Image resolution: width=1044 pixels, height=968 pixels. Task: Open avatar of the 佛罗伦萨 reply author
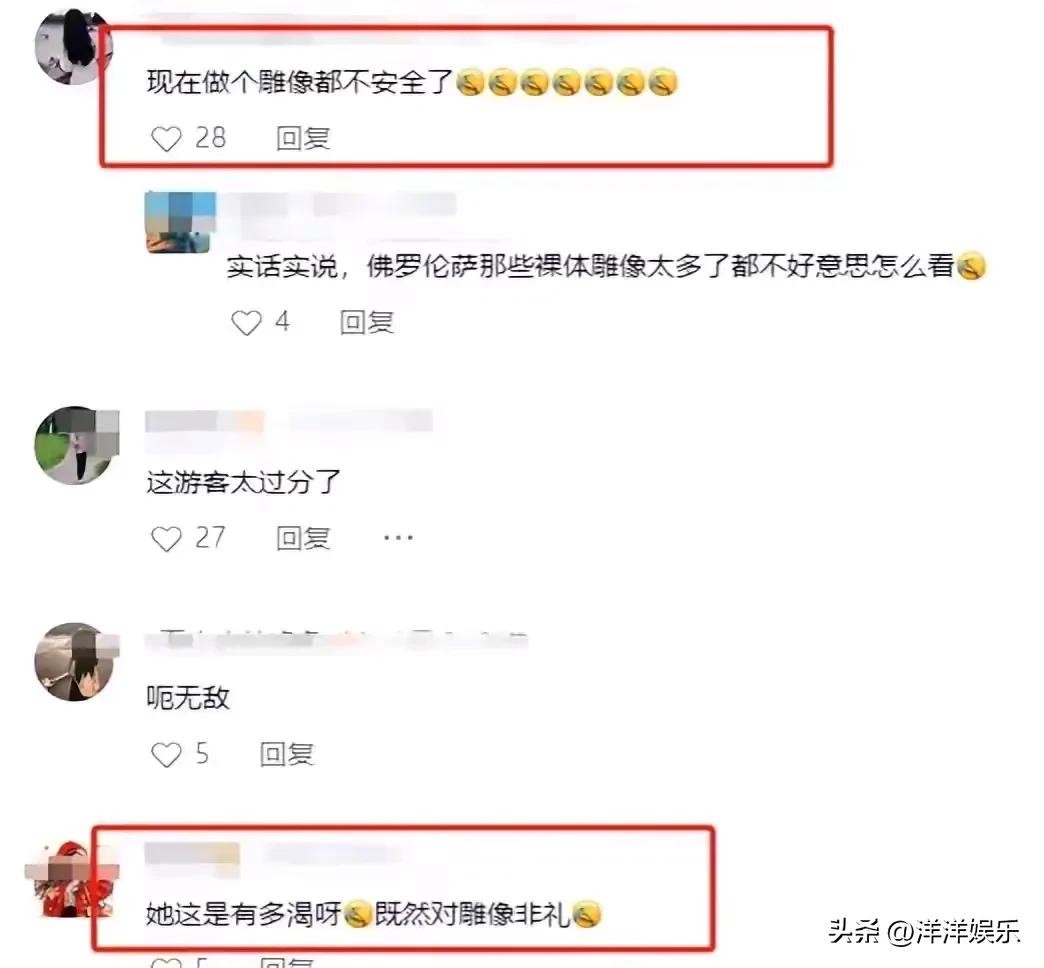pyautogui.click(x=180, y=222)
